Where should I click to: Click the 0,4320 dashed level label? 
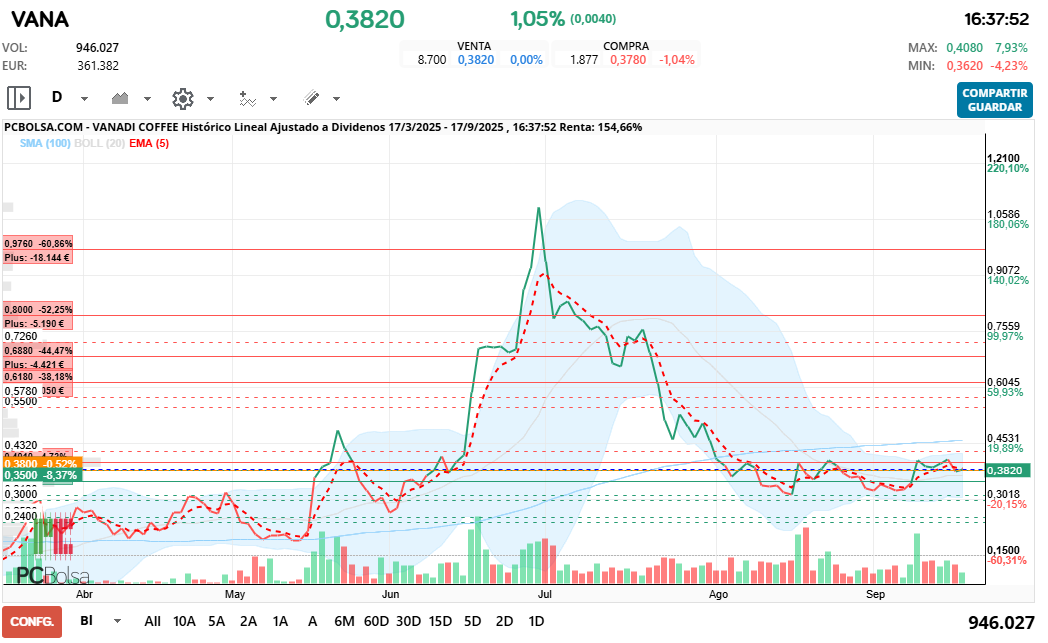21,445
